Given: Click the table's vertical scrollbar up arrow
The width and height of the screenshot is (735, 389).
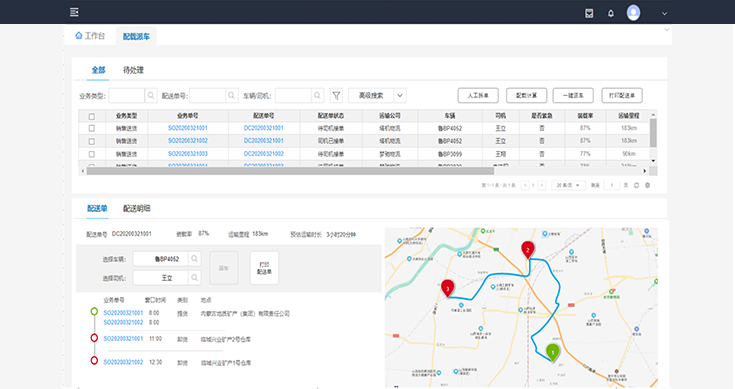Looking at the screenshot, I should click(x=653, y=115).
